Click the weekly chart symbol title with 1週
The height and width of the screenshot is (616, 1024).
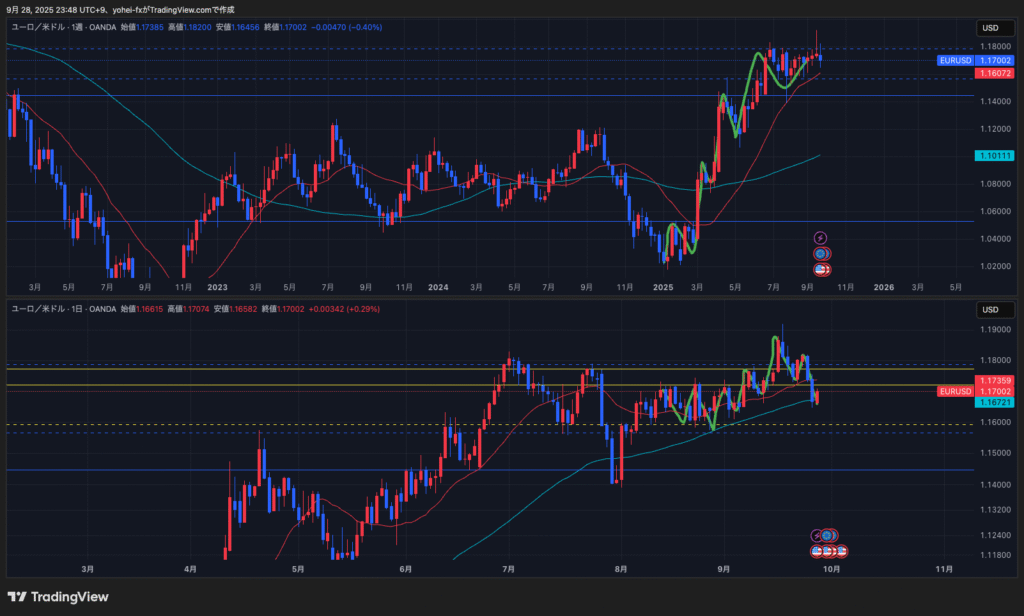62,28
